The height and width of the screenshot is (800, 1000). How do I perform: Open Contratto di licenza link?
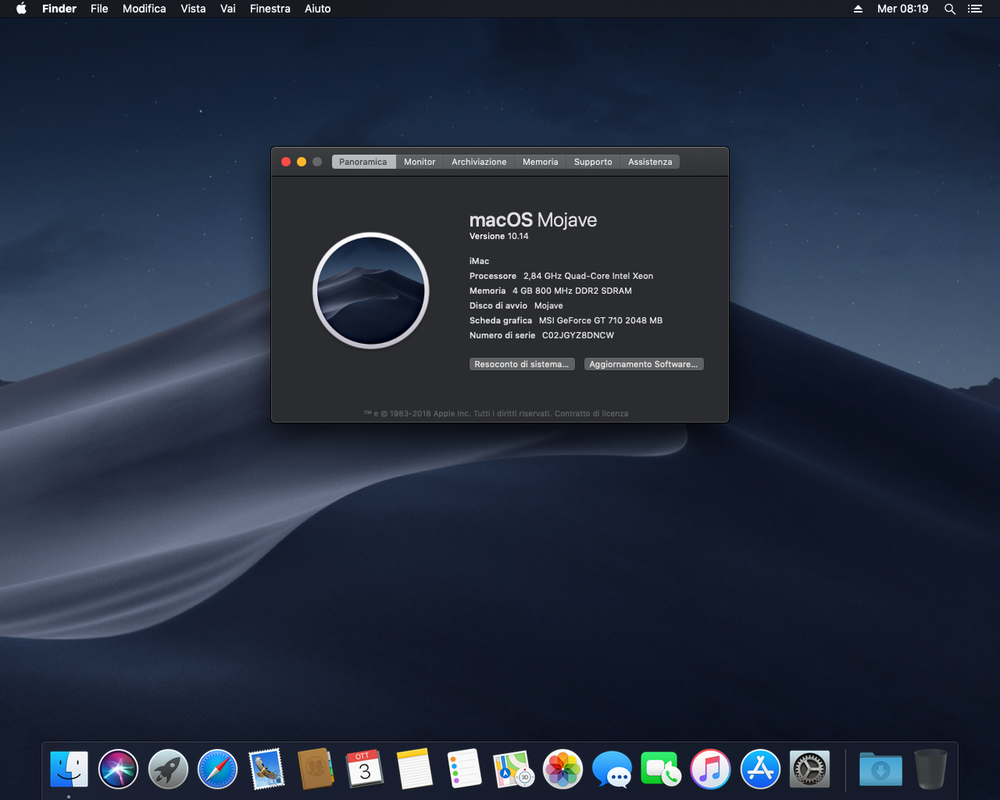point(591,413)
